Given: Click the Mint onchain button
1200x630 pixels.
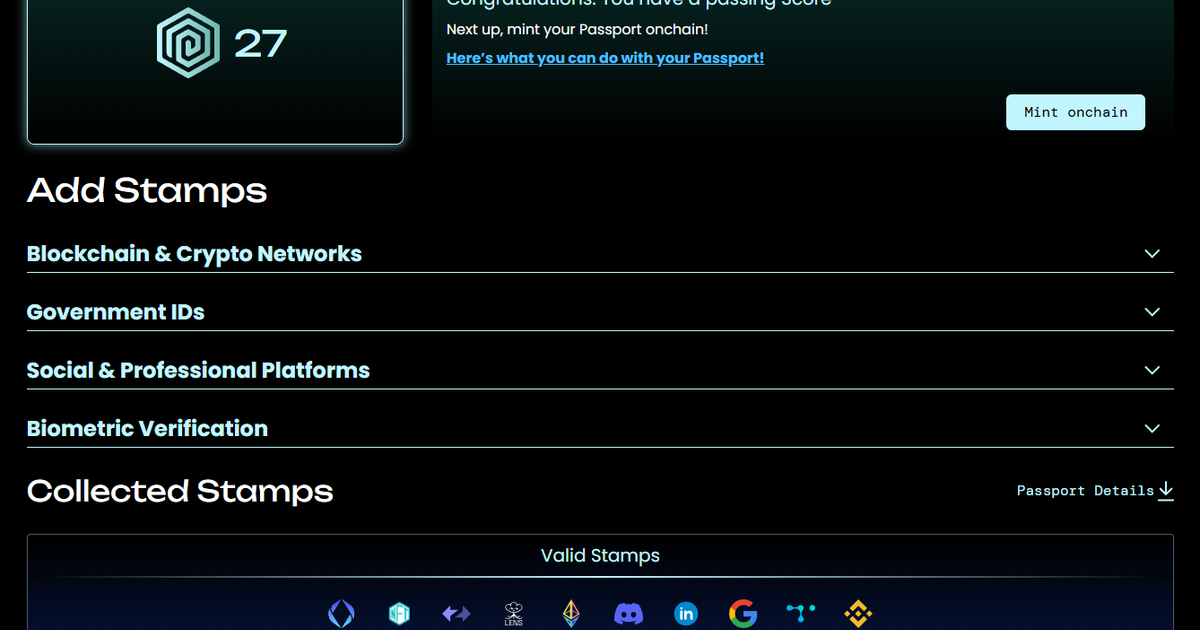Looking at the screenshot, I should [1075, 112].
